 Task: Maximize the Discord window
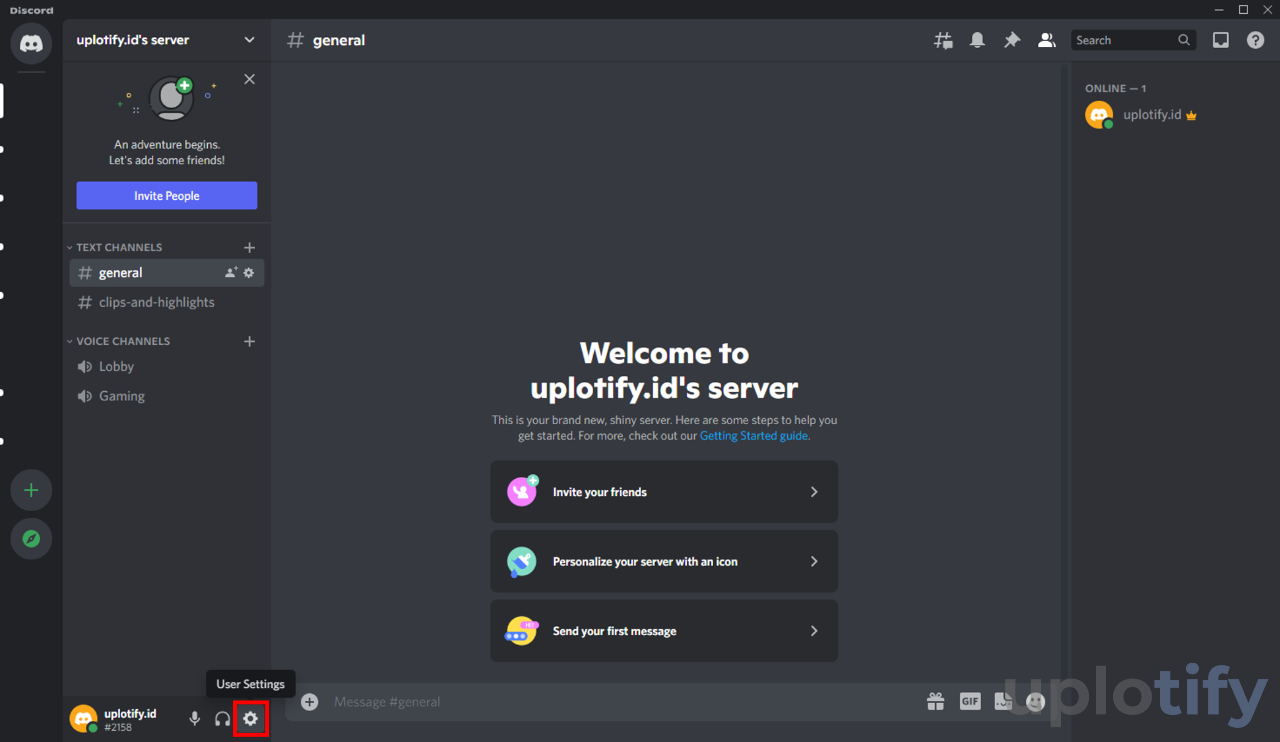(x=1243, y=9)
